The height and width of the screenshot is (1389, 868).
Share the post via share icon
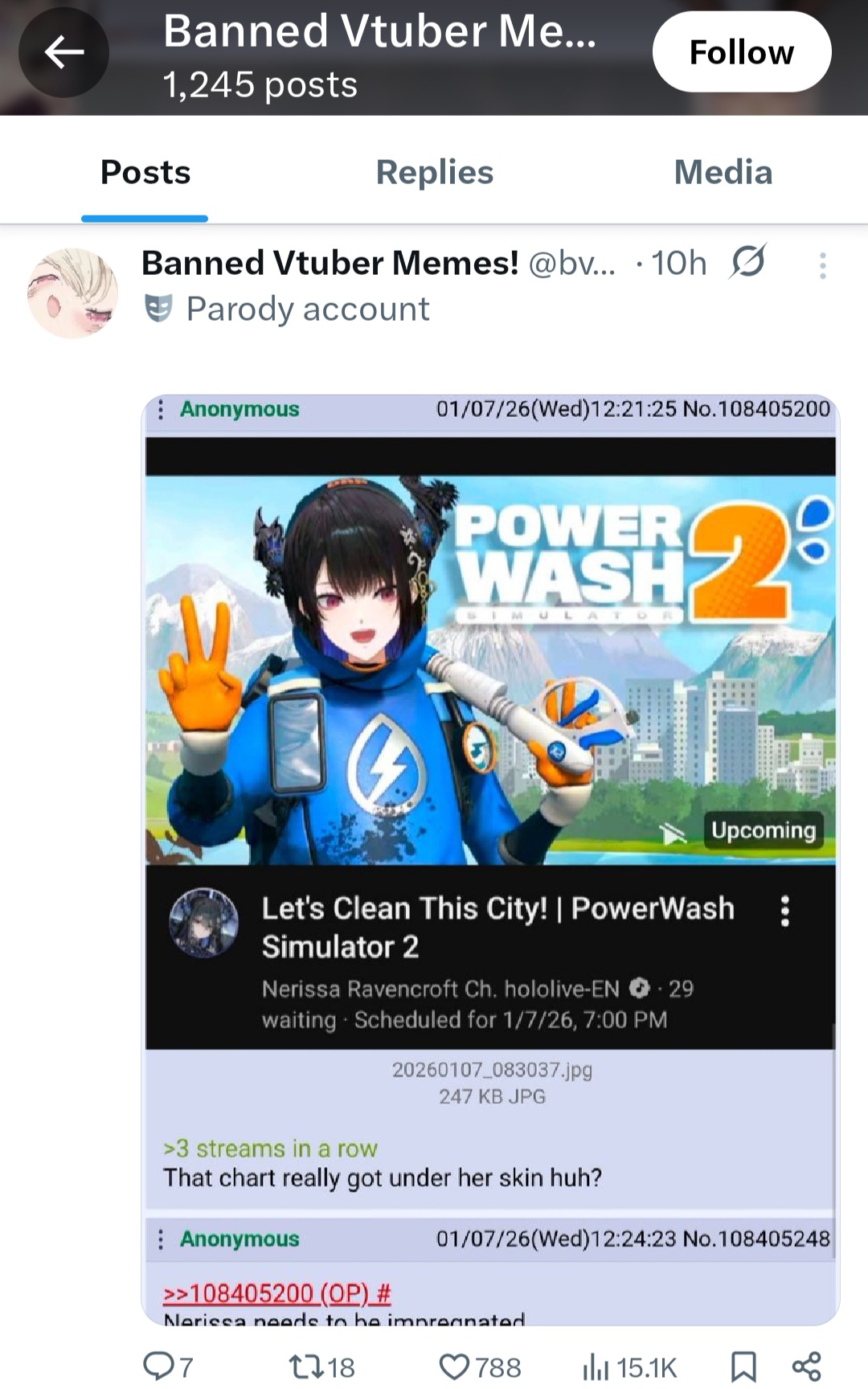click(806, 1366)
